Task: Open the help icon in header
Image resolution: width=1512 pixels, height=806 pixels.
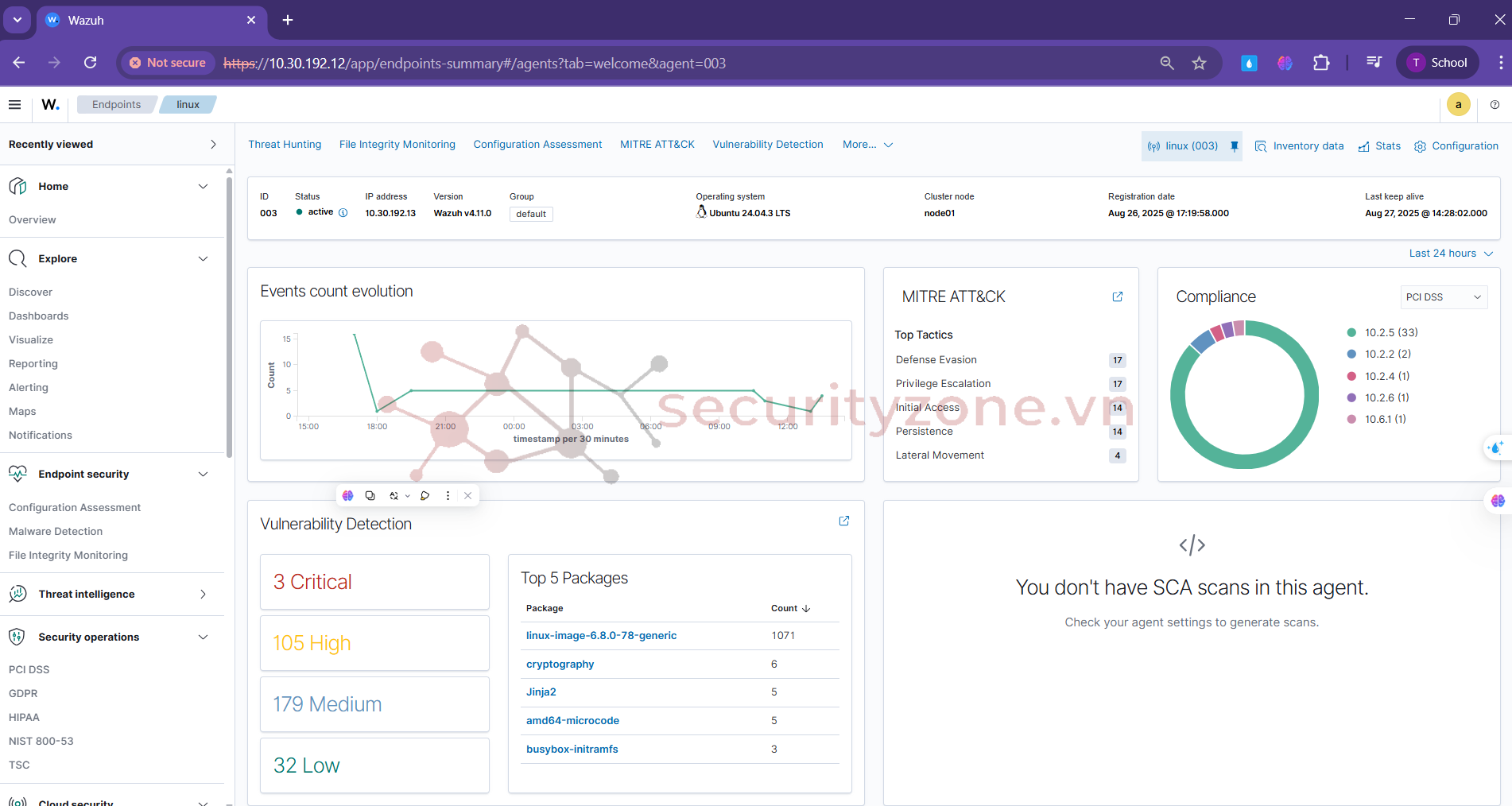Action: [x=1495, y=104]
